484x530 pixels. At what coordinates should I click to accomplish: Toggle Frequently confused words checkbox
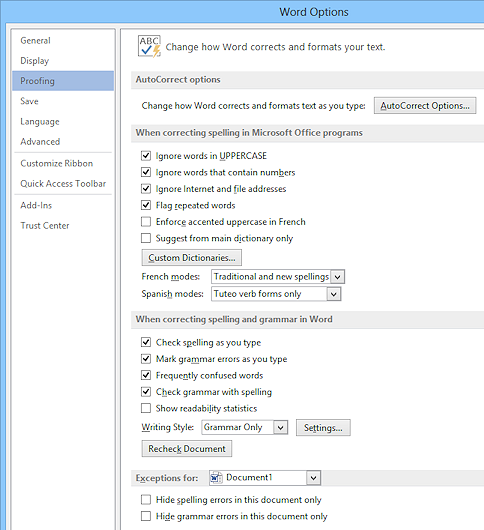tap(146, 375)
